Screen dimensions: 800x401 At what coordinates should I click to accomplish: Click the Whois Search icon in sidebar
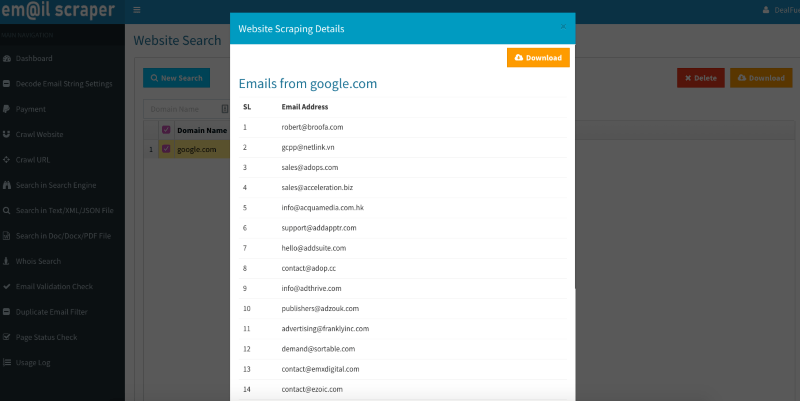pos(7,261)
